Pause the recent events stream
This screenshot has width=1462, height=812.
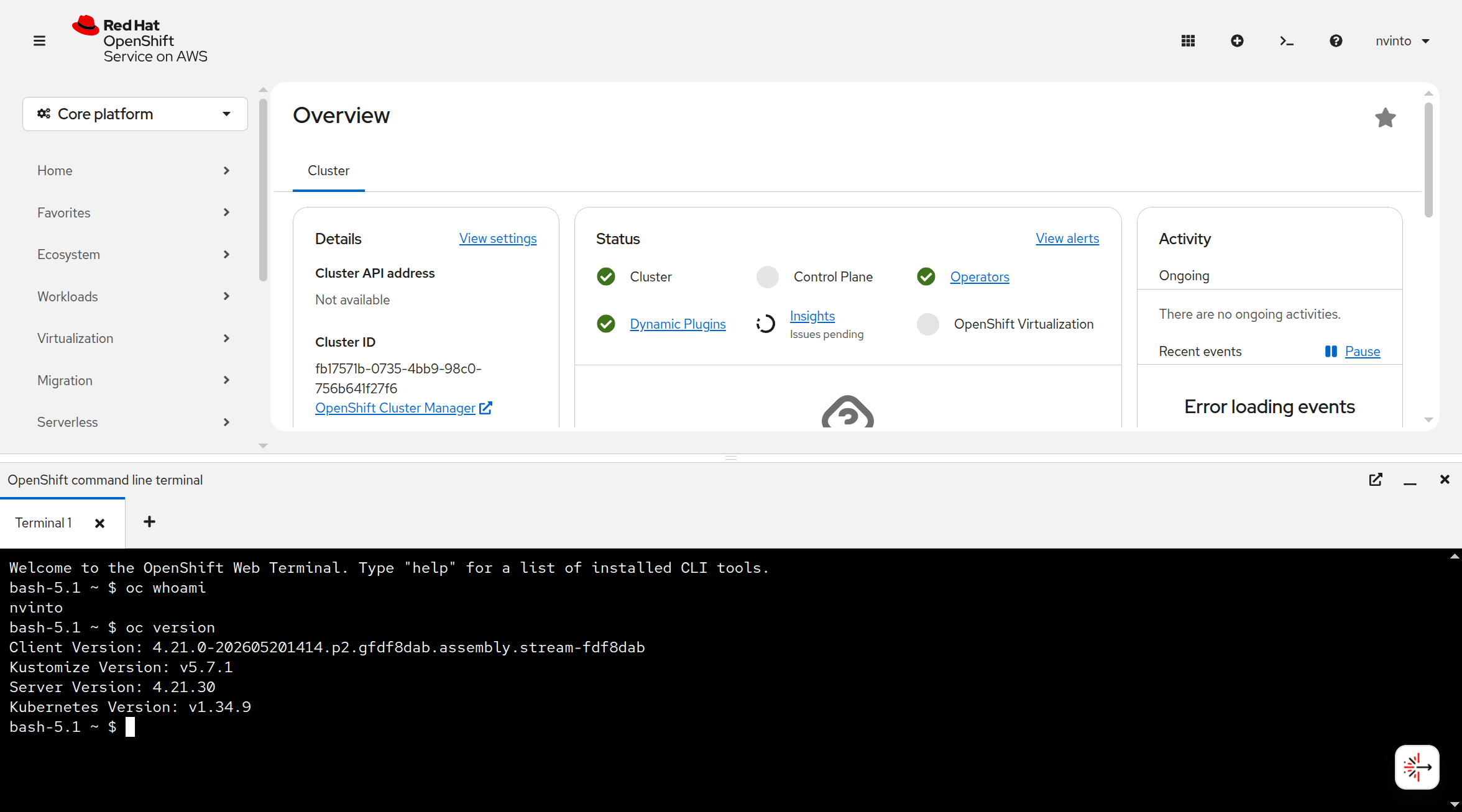1362,352
